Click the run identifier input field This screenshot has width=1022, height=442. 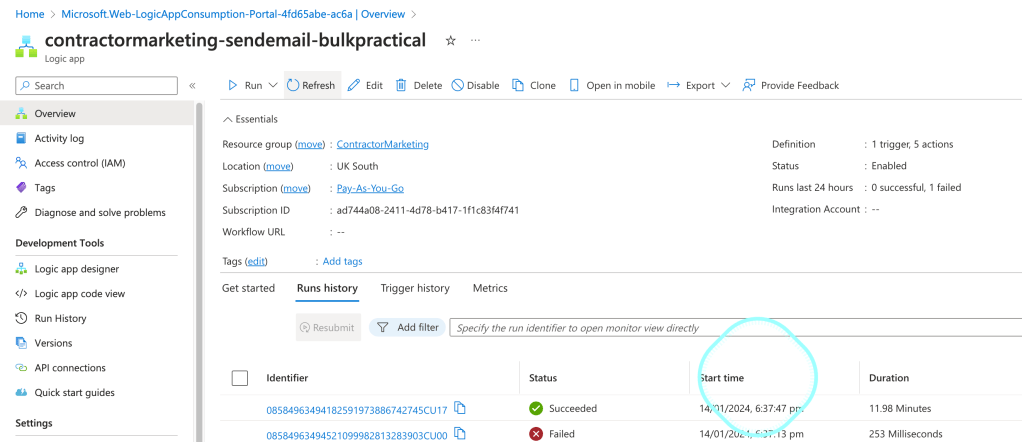click(x=736, y=327)
